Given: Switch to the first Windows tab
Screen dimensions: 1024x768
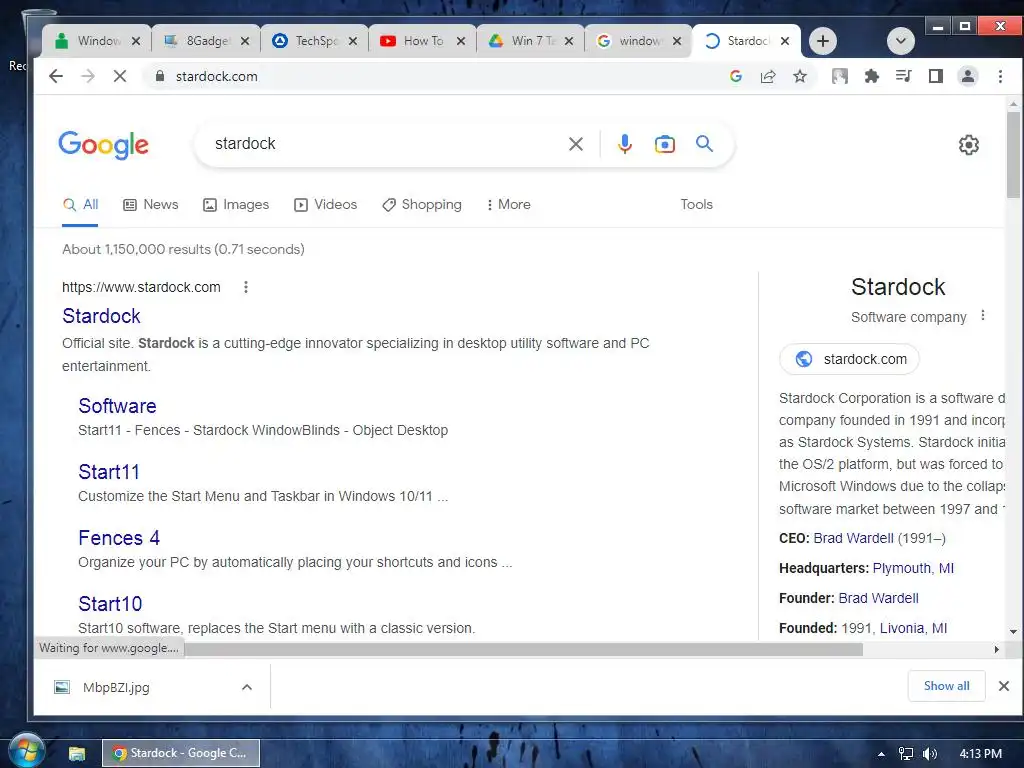Looking at the screenshot, I should [97, 41].
